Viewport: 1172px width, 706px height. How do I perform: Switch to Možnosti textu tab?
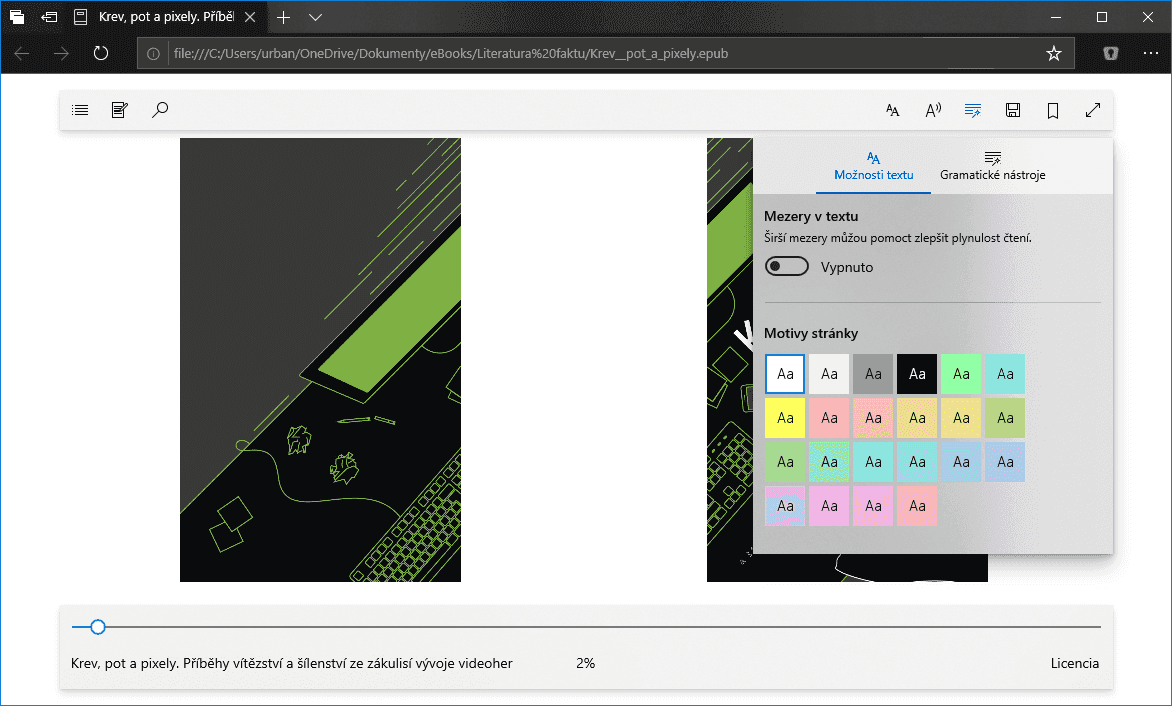click(874, 166)
